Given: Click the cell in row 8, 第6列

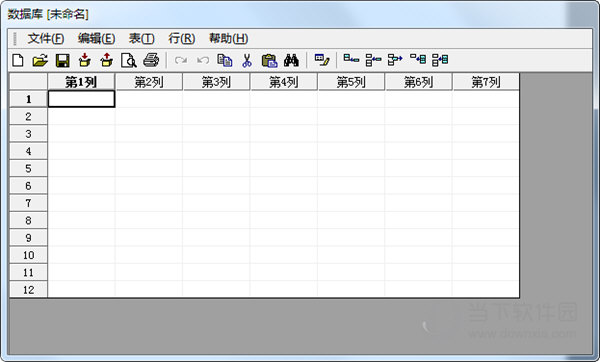Looking at the screenshot, I should point(418,220).
